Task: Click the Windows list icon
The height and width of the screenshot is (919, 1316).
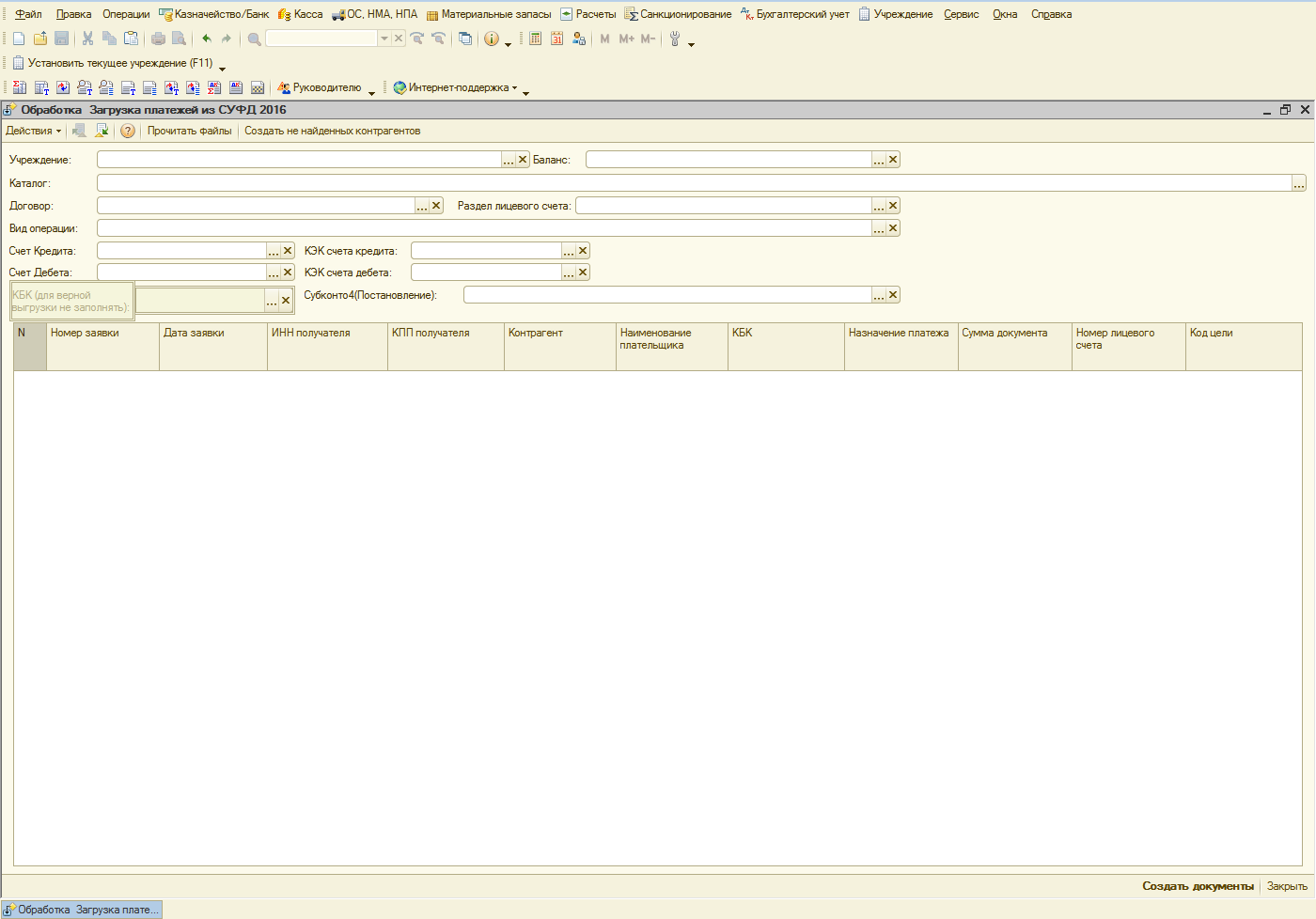Action: pos(464,39)
